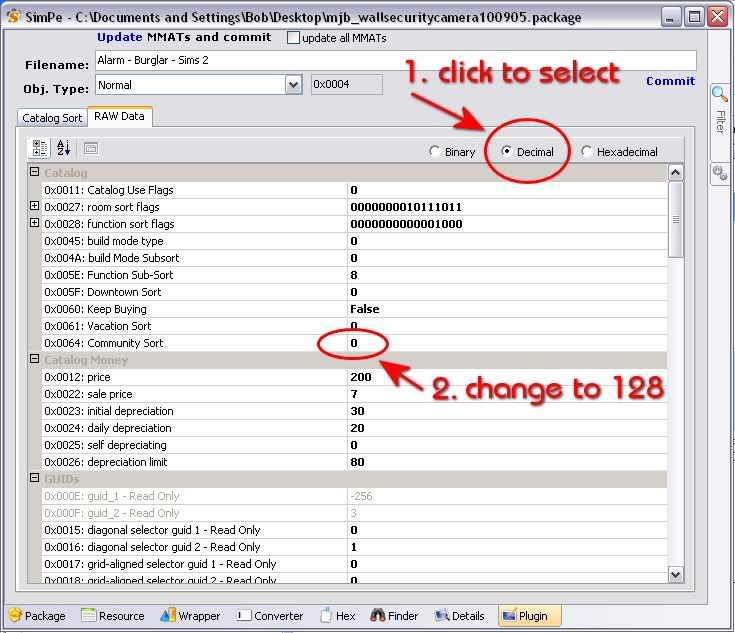Image resolution: width=735 pixels, height=633 pixels.
Task: Click the Update link above Filename
Action: click(119, 37)
